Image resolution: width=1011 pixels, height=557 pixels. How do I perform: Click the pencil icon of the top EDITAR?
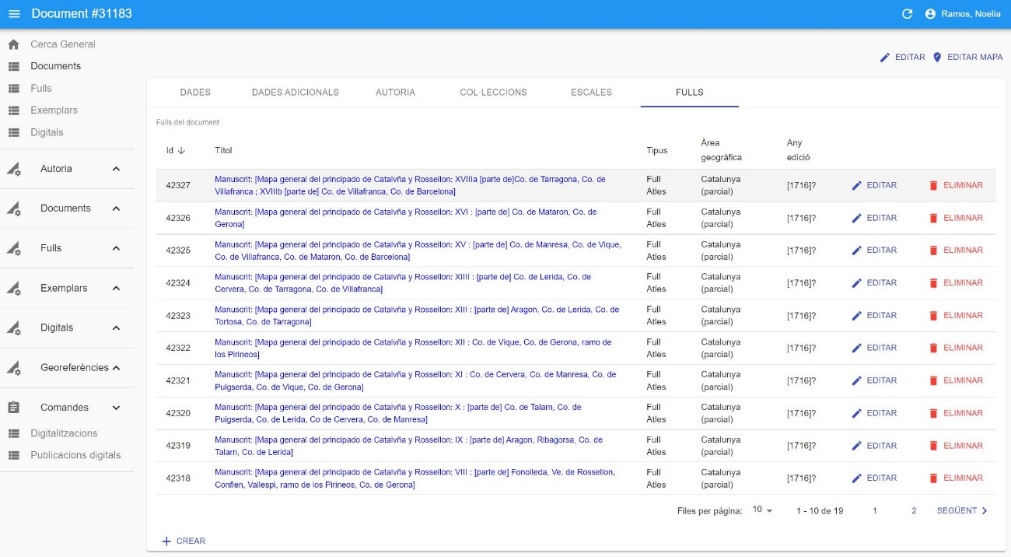click(x=885, y=57)
